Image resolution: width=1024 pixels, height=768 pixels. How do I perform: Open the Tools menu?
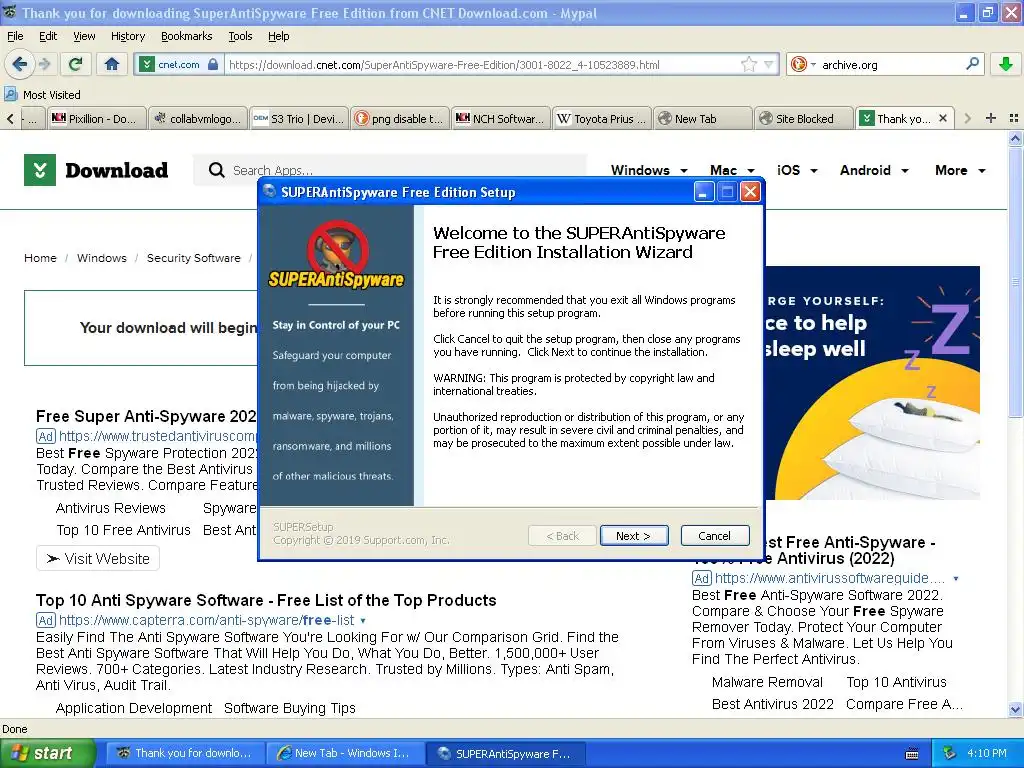coord(240,36)
